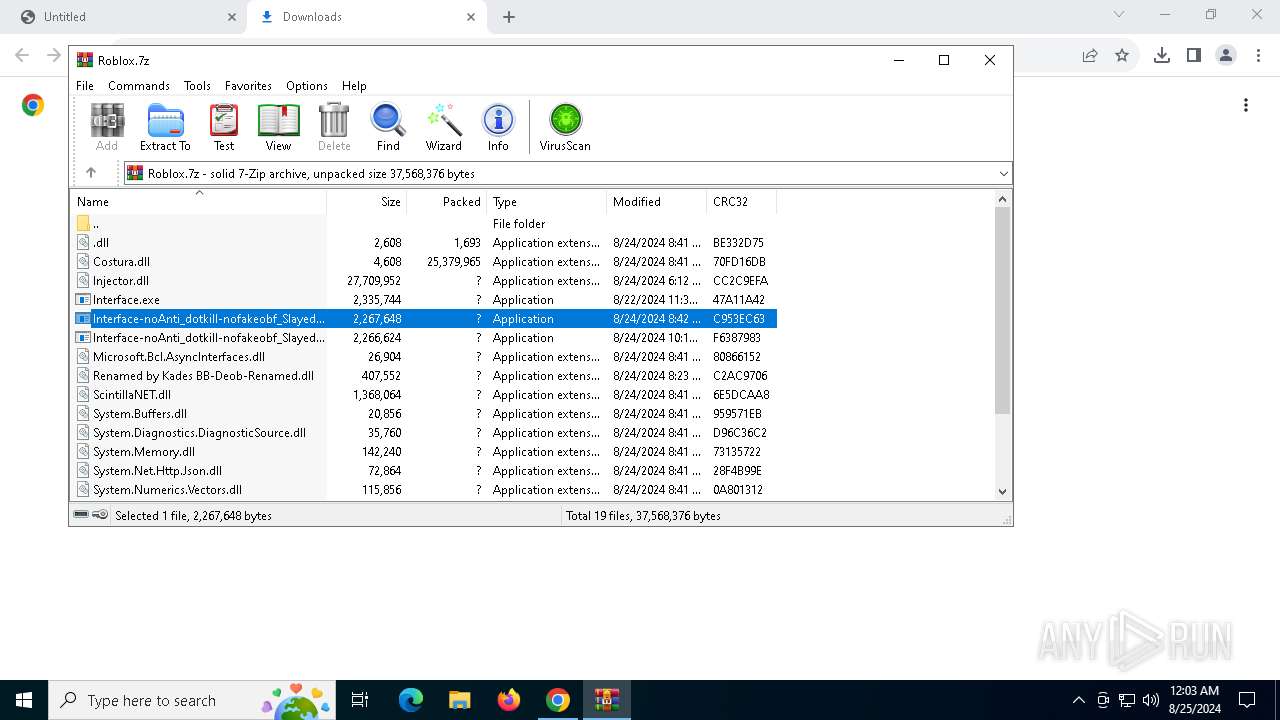Run the Test archive tool
The image size is (1280, 720).
224,127
